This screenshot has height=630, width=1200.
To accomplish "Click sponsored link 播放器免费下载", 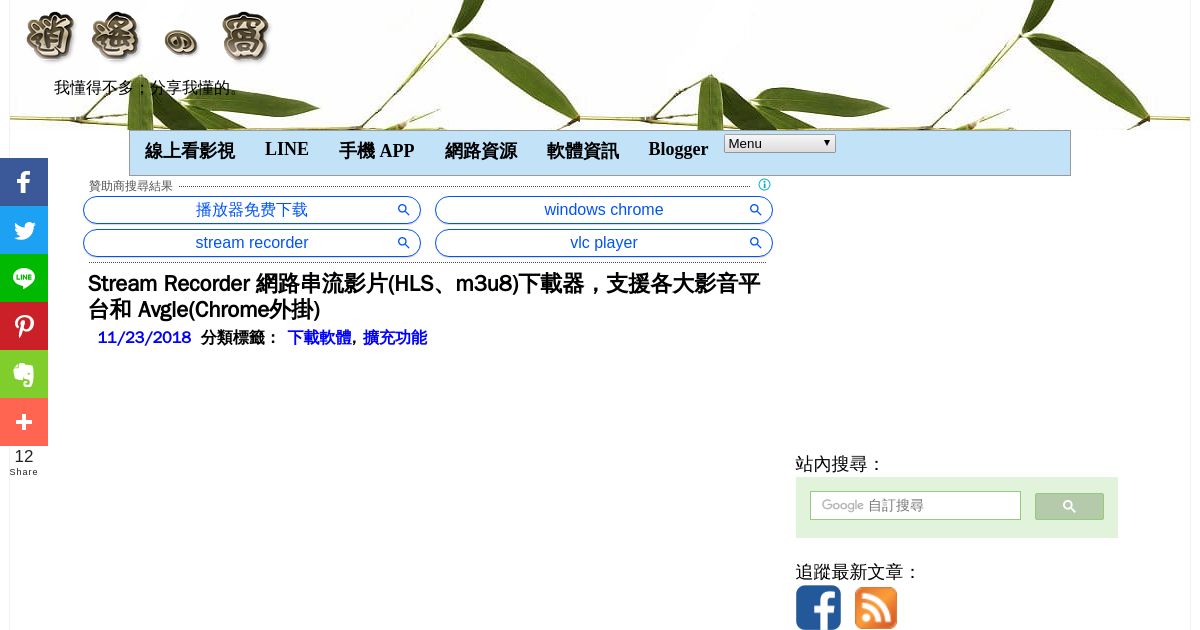I will coord(252,210).
